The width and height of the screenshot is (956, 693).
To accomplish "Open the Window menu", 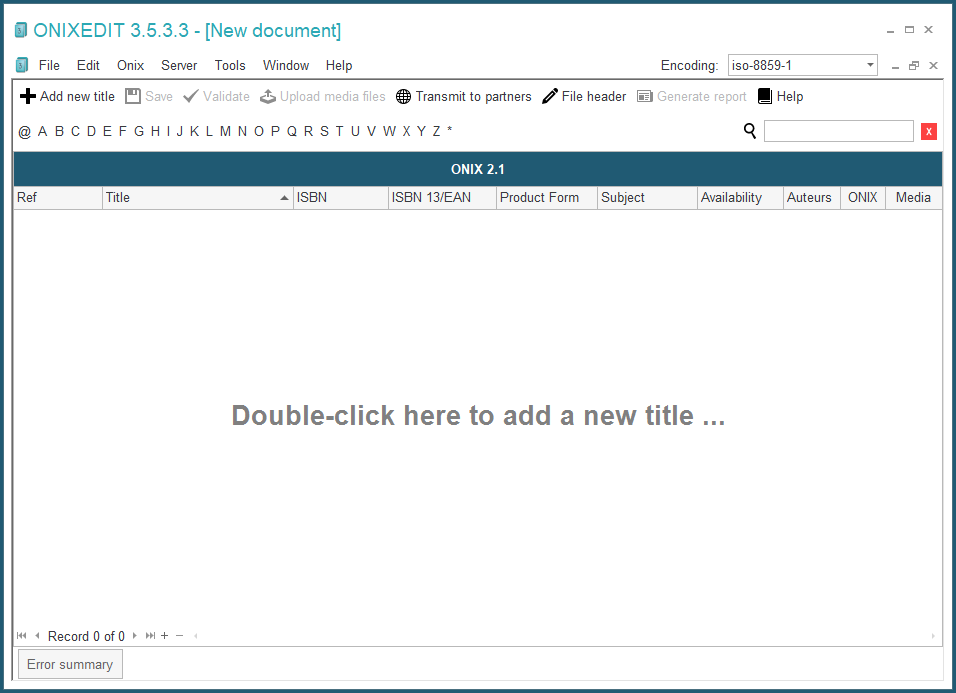I will coord(286,65).
